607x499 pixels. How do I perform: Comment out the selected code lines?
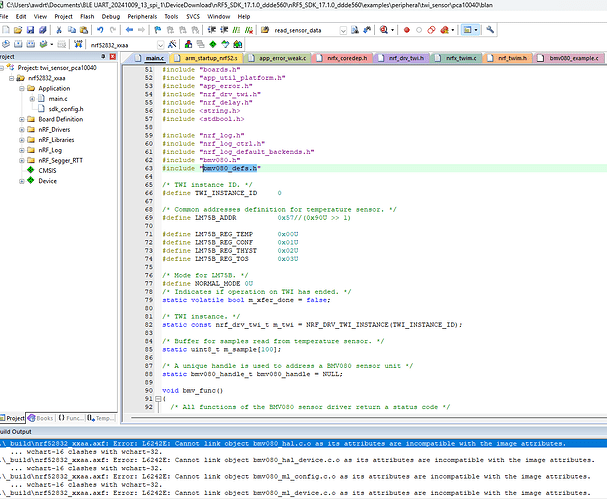(236, 30)
